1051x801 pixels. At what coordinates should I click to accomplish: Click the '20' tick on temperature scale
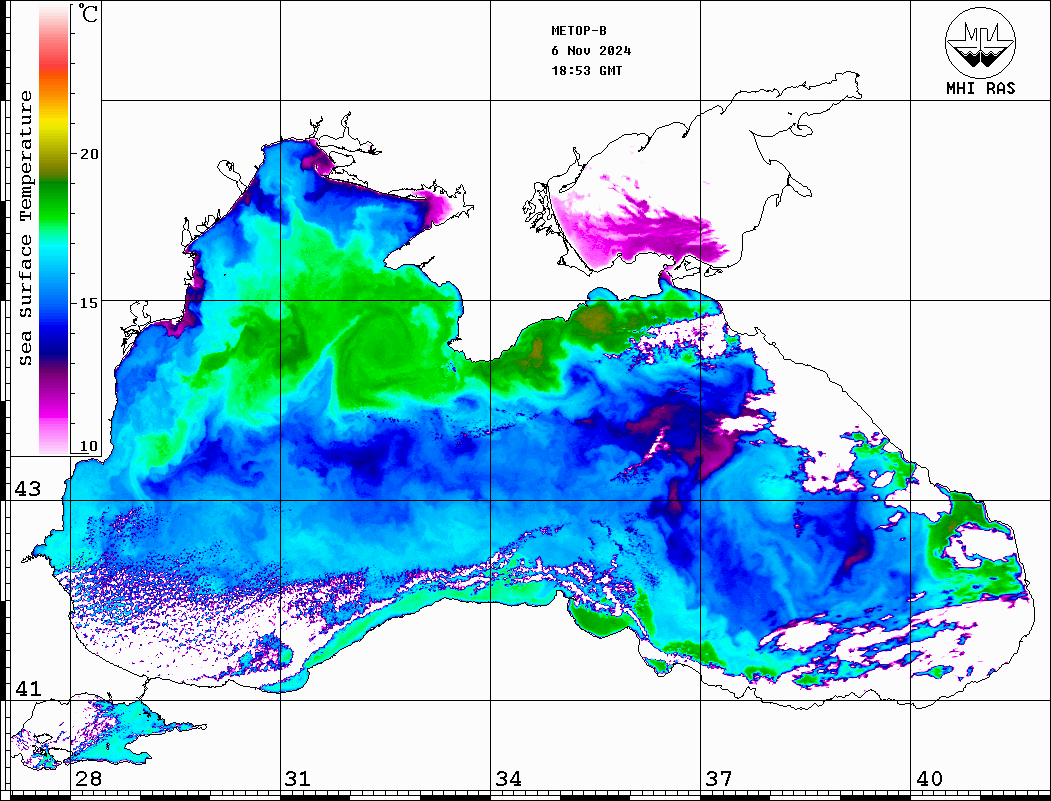[x=88, y=154]
